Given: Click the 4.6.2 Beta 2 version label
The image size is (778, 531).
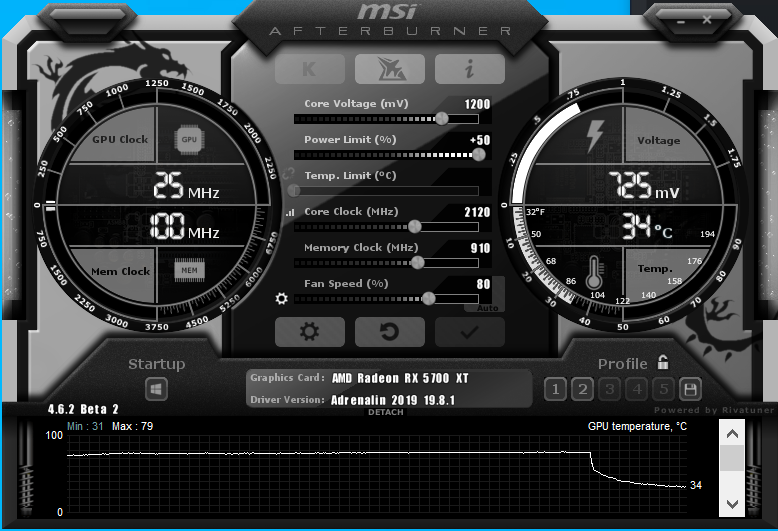Looking at the screenshot, I should pos(83,409).
